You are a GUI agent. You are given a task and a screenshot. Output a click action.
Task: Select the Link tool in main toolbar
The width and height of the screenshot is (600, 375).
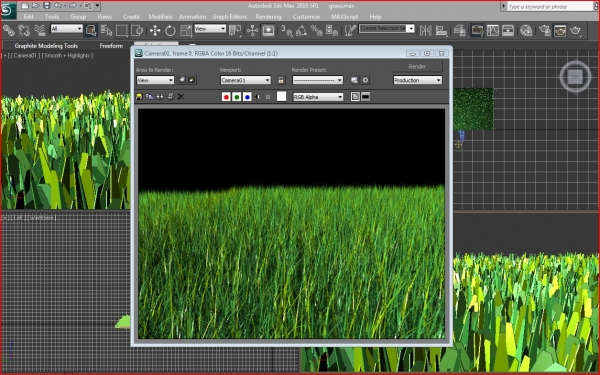tap(8, 30)
